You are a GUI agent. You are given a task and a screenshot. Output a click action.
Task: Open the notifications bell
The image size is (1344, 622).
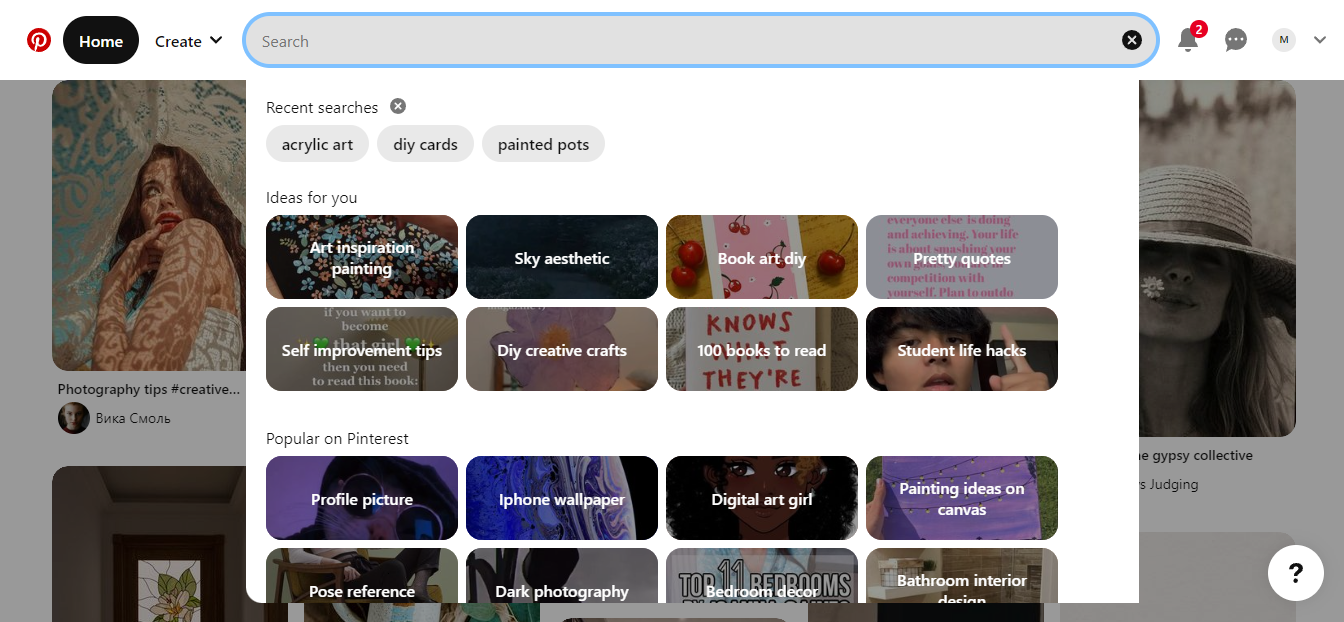tap(1187, 40)
